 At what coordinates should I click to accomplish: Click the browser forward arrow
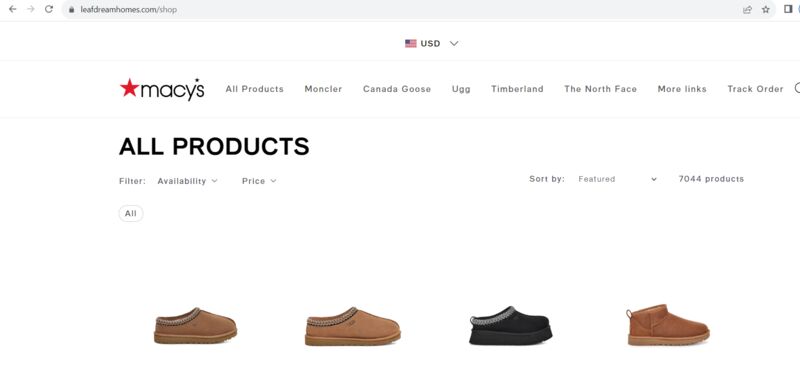(x=31, y=9)
